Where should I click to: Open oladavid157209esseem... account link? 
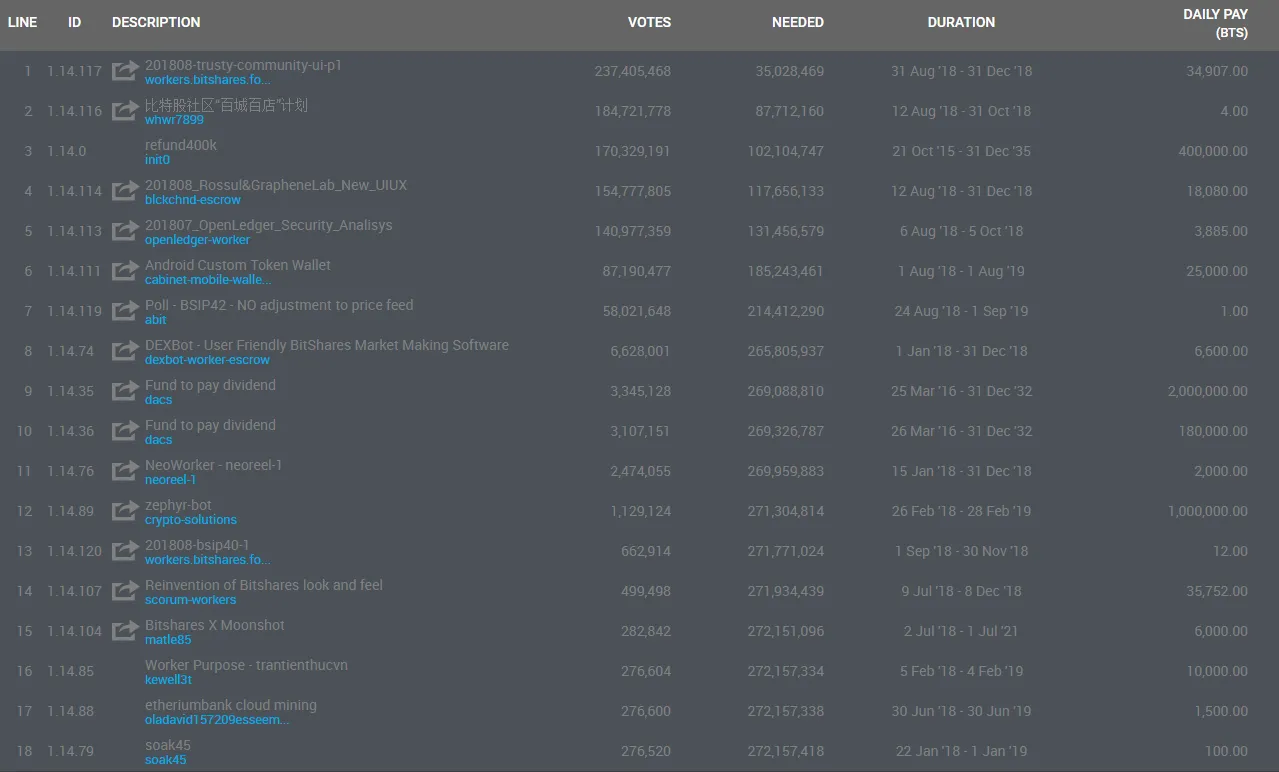[x=217, y=720]
